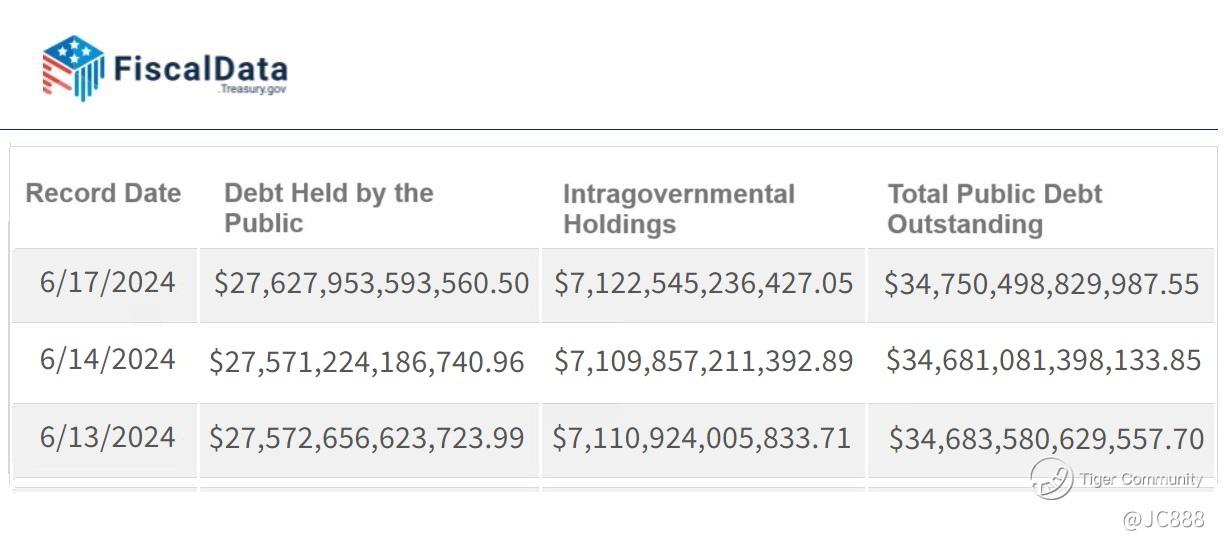This screenshot has width=1228, height=547.
Task: Click the $34,683,580,629,557.70 total debt cell
Action: coord(1047,439)
